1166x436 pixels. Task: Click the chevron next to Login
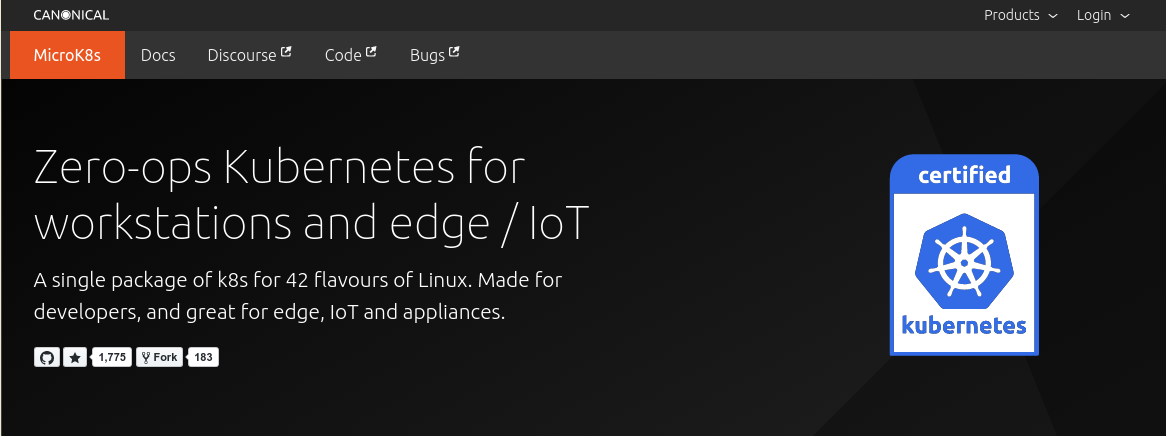coord(1125,16)
